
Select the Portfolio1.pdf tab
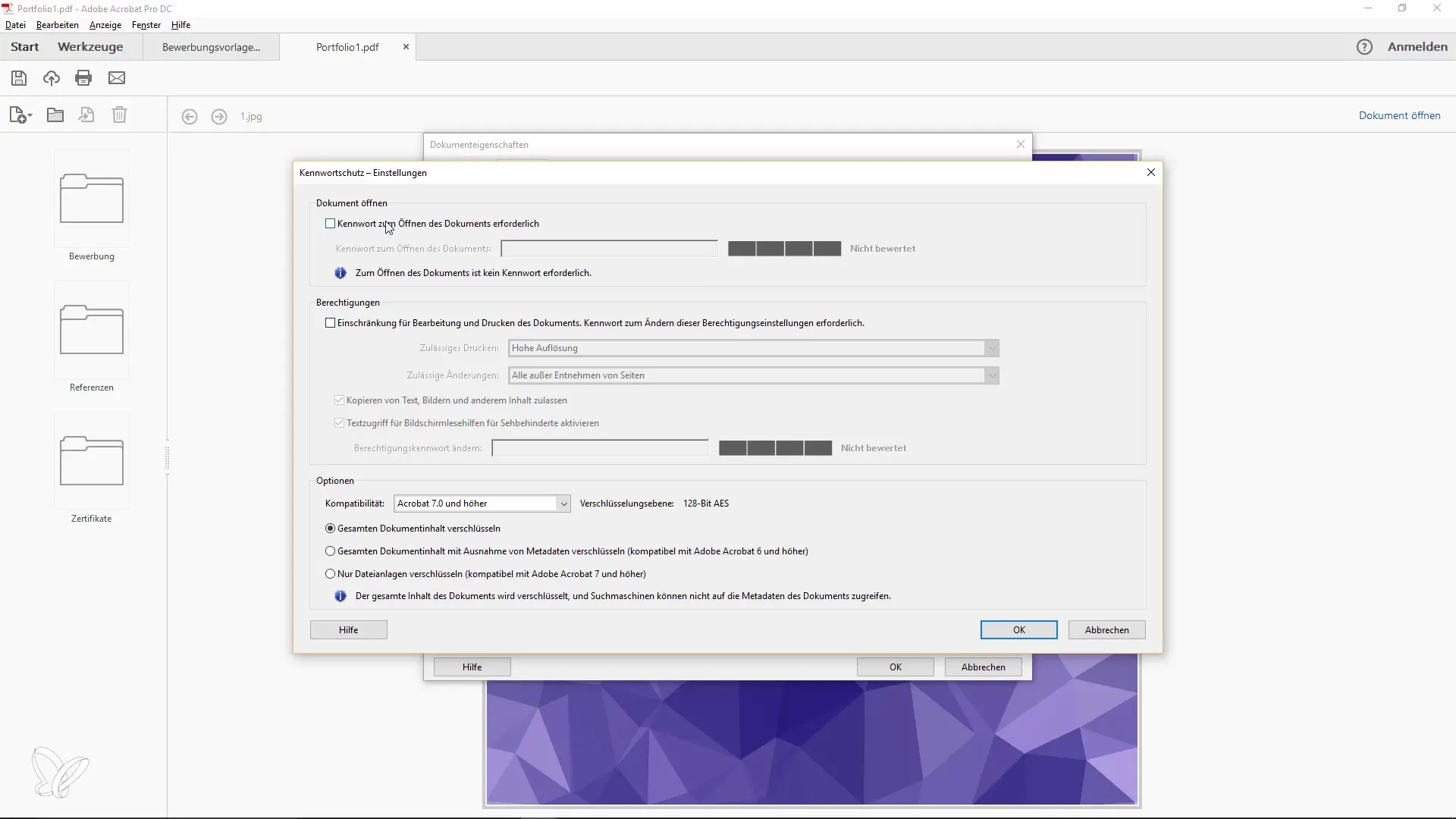[347, 47]
